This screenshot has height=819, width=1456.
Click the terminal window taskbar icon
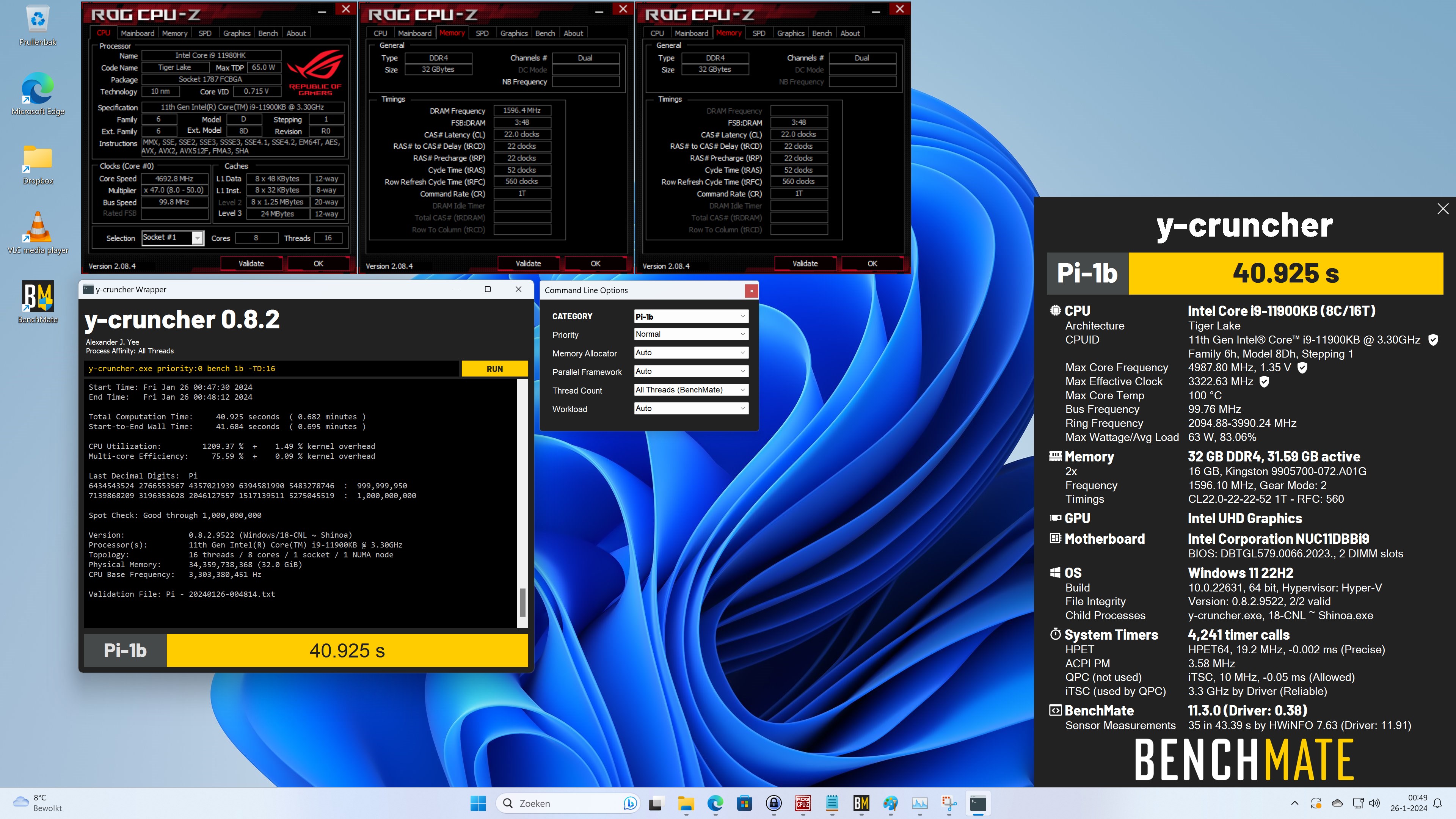pyautogui.click(x=978, y=803)
